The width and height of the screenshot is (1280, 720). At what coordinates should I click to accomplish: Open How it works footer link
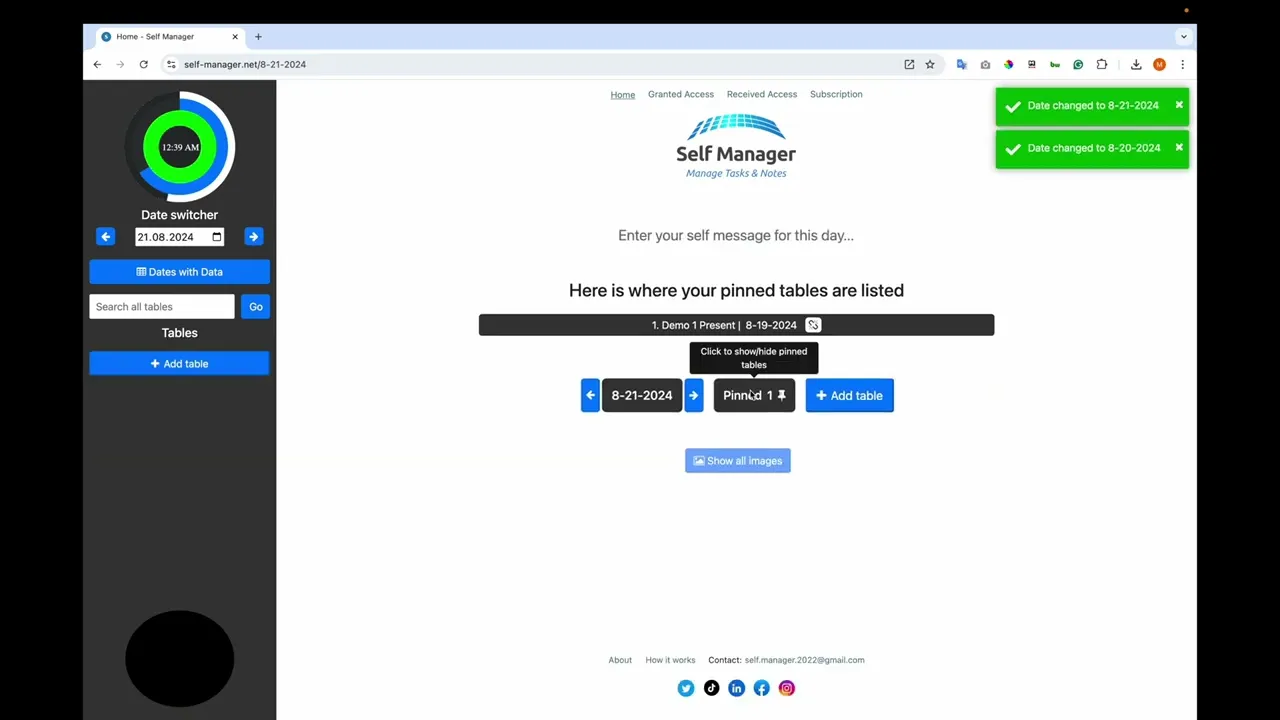[x=670, y=660]
